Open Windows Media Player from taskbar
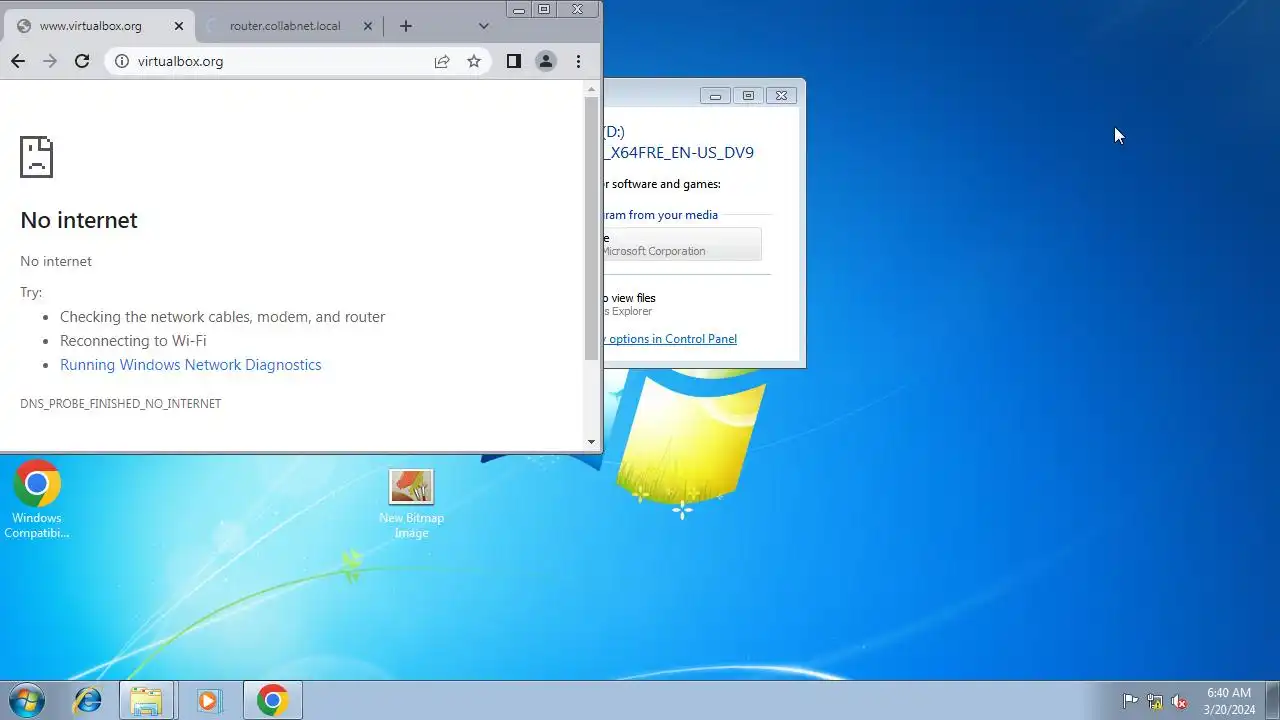Viewport: 1280px width, 720px height. pos(208,700)
